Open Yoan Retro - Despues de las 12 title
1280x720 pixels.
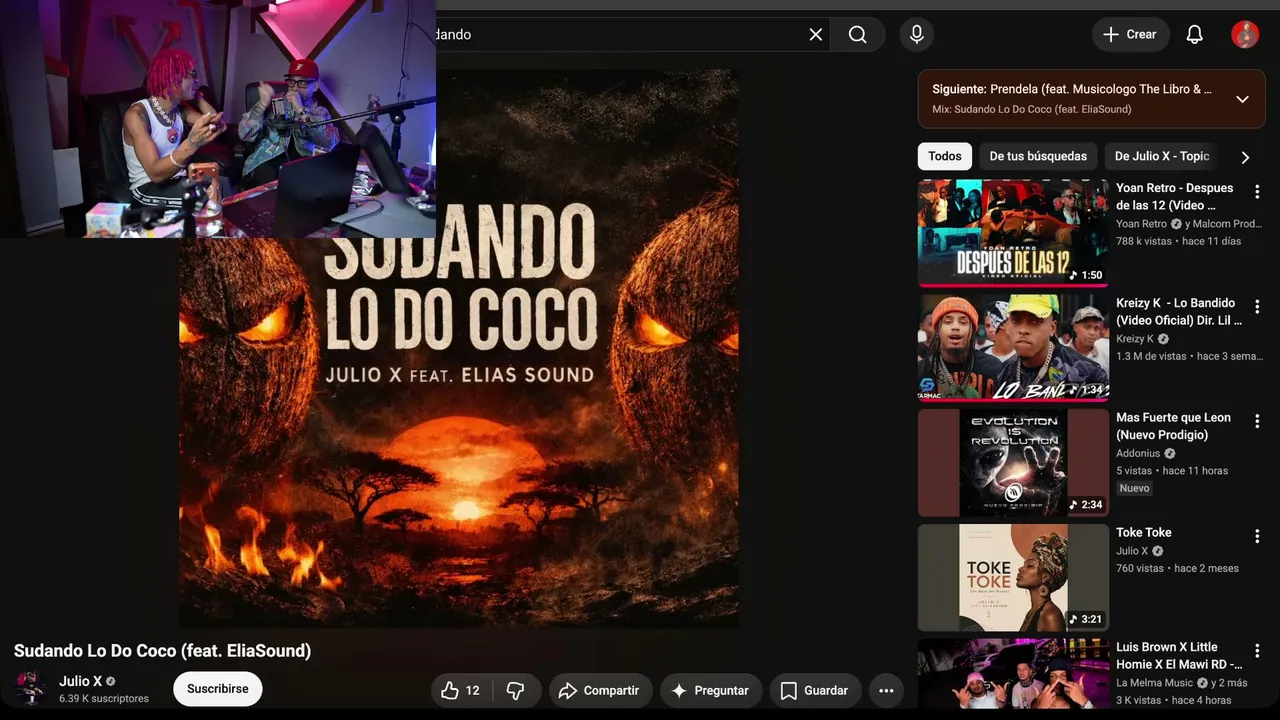pos(1175,196)
